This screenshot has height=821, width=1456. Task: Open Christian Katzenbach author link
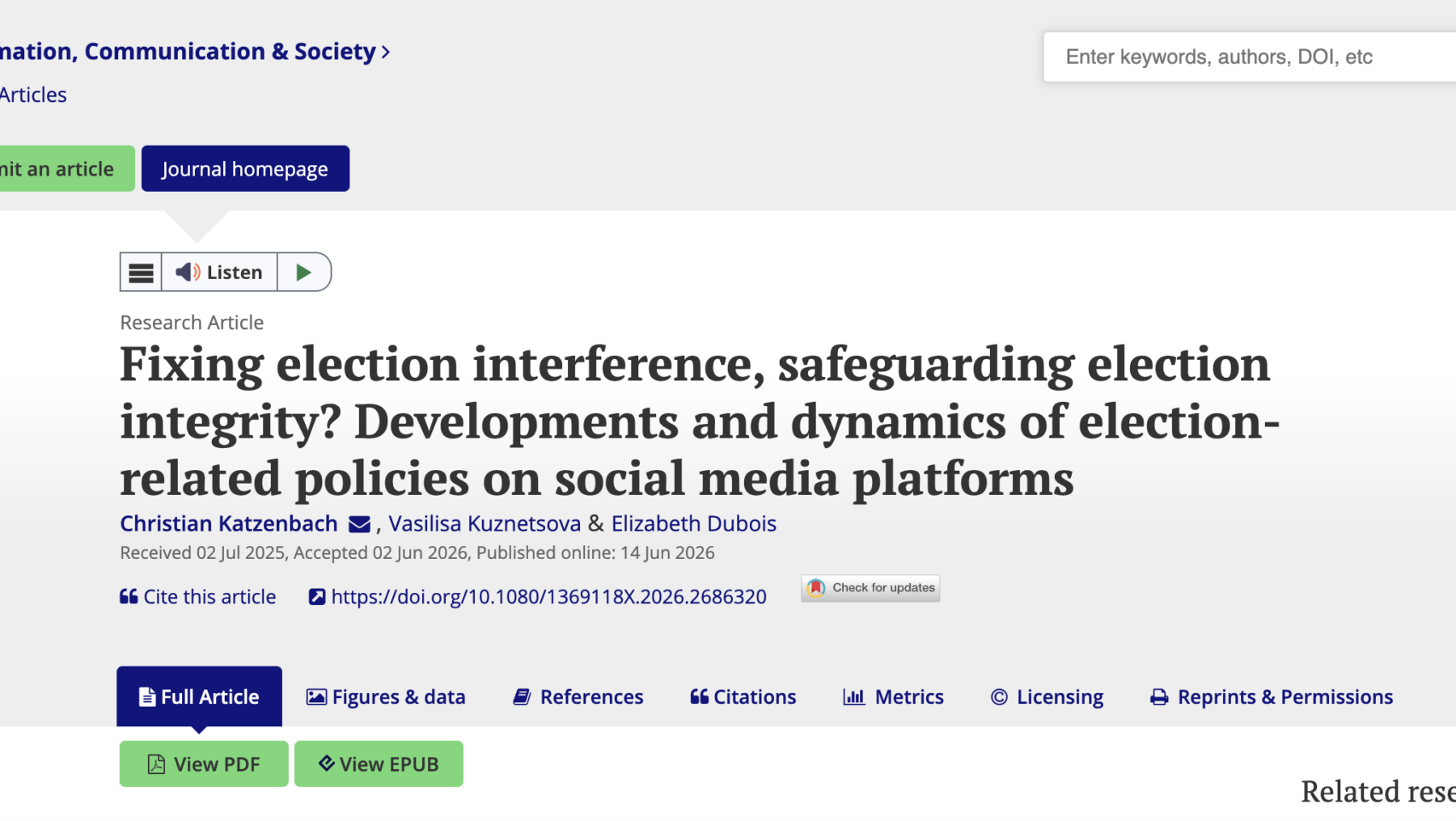pos(229,523)
